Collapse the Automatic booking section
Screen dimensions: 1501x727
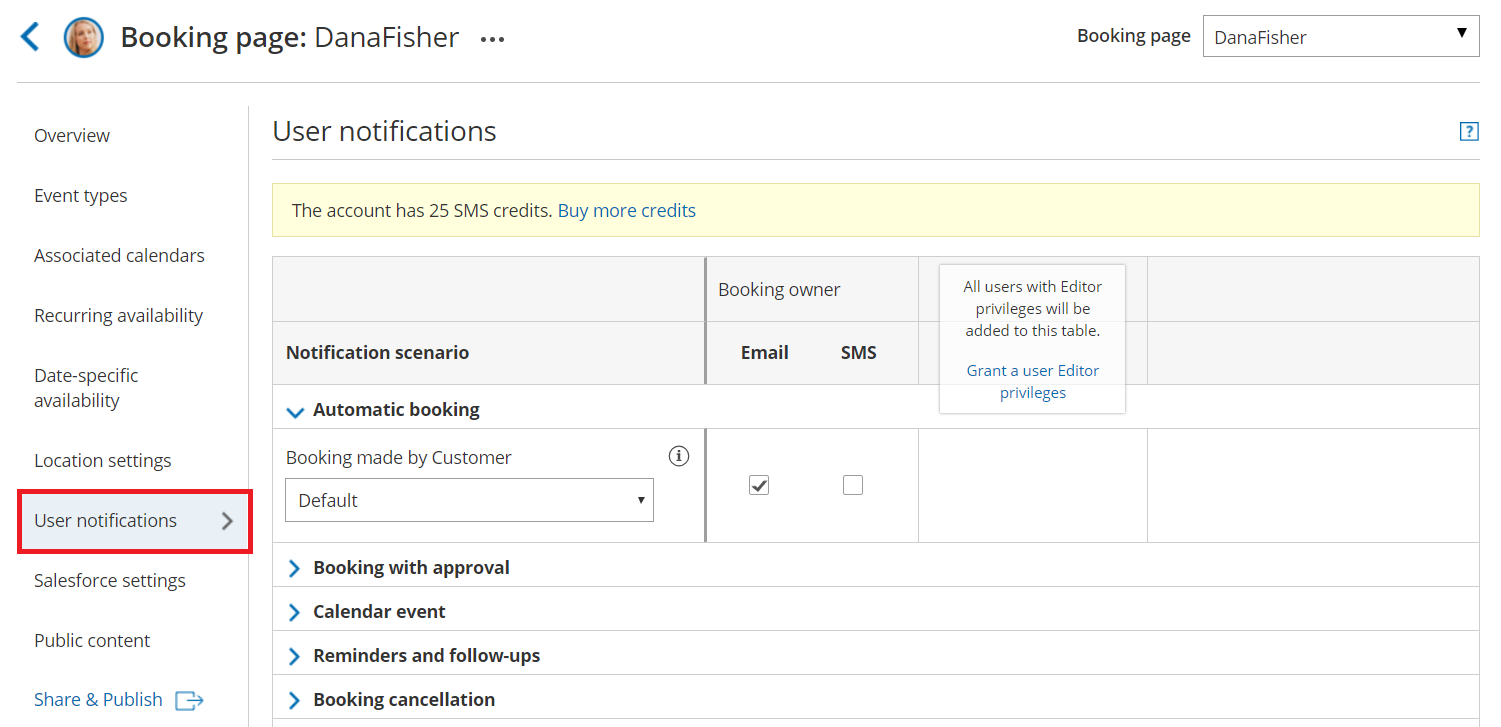pyautogui.click(x=295, y=411)
